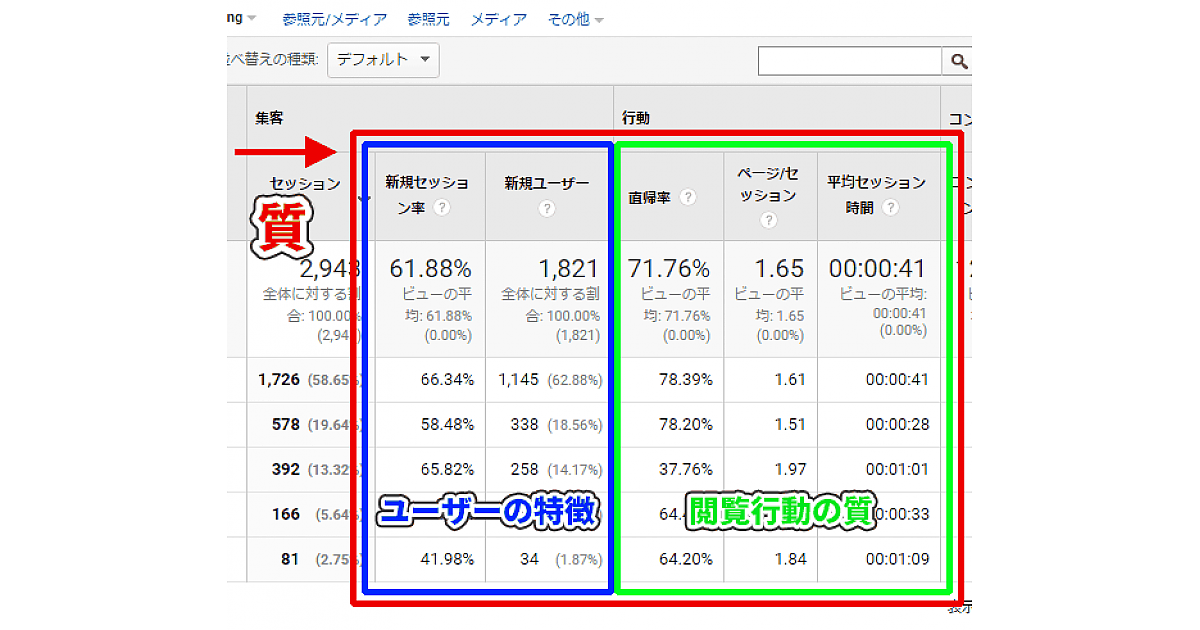Click the search magnifier icon
Screen dimensions: 1200x630
[x=958, y=62]
